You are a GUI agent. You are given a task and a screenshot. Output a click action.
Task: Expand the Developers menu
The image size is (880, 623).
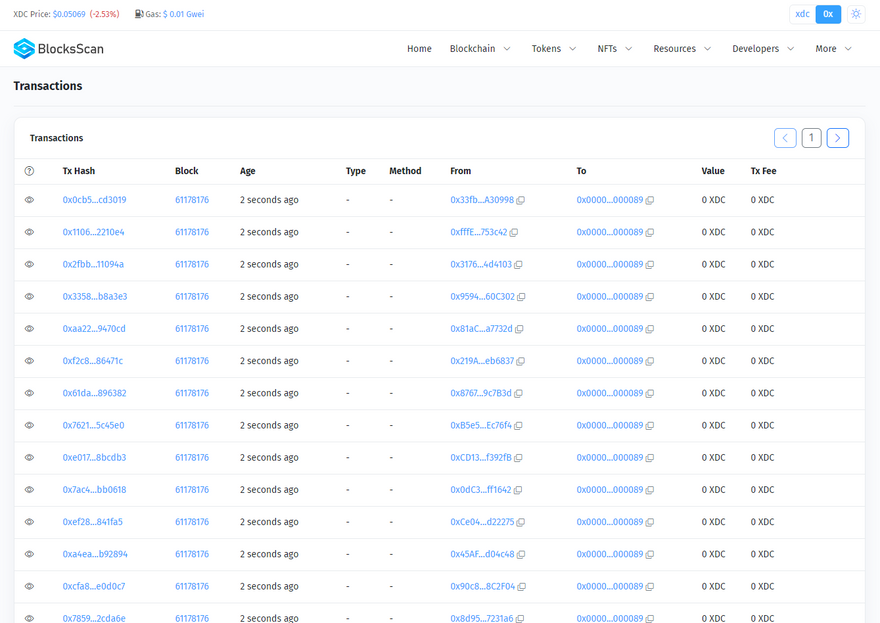click(763, 49)
